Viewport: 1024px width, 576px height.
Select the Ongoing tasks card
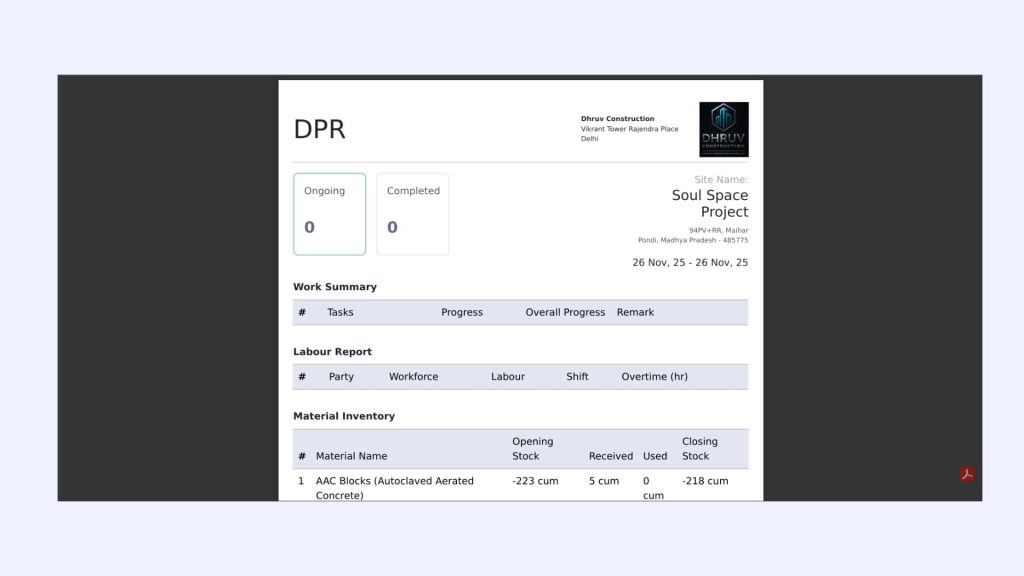tap(329, 214)
